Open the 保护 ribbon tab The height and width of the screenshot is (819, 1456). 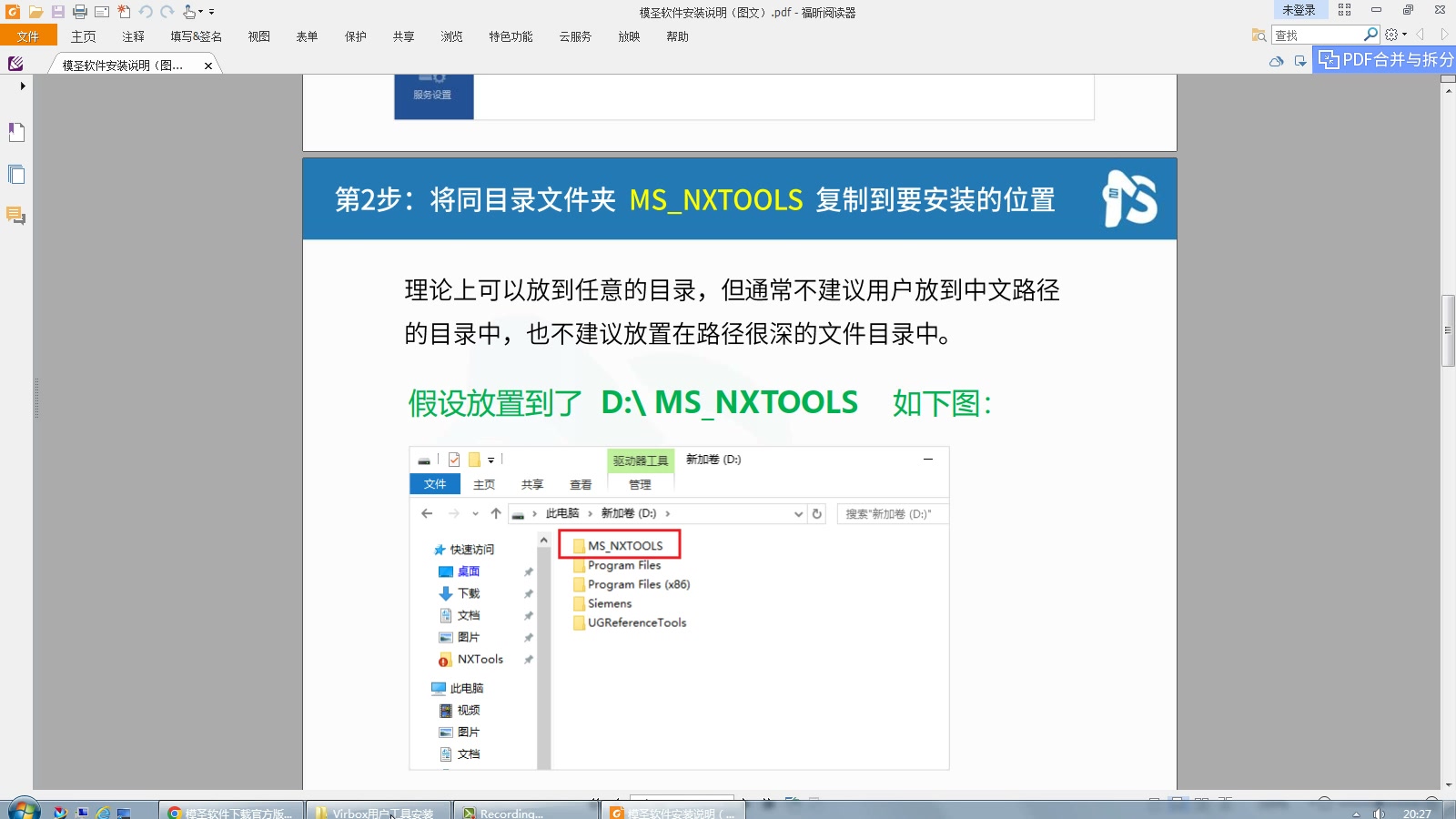[x=356, y=36]
